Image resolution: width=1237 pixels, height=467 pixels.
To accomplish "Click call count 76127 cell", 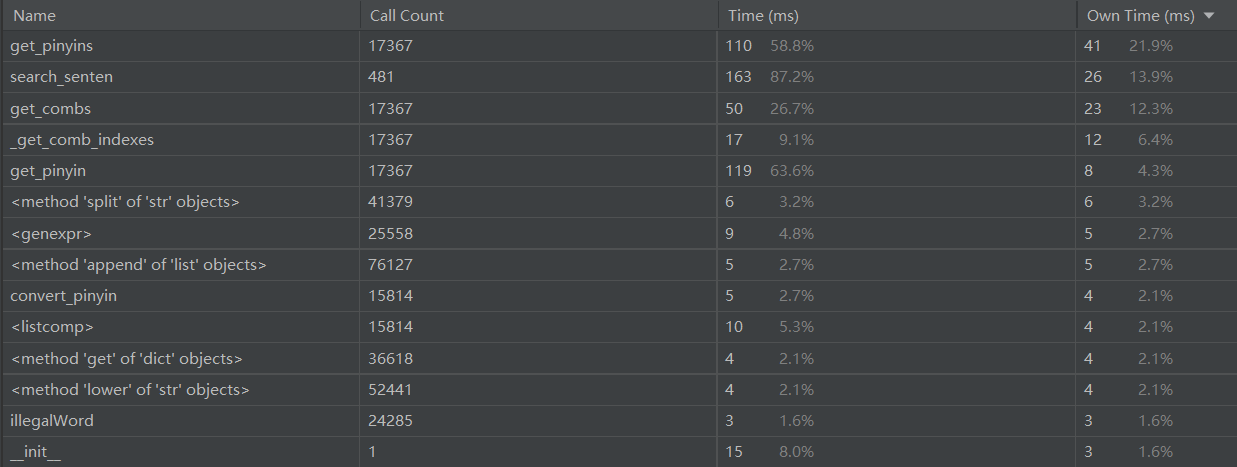I will (x=391, y=265).
